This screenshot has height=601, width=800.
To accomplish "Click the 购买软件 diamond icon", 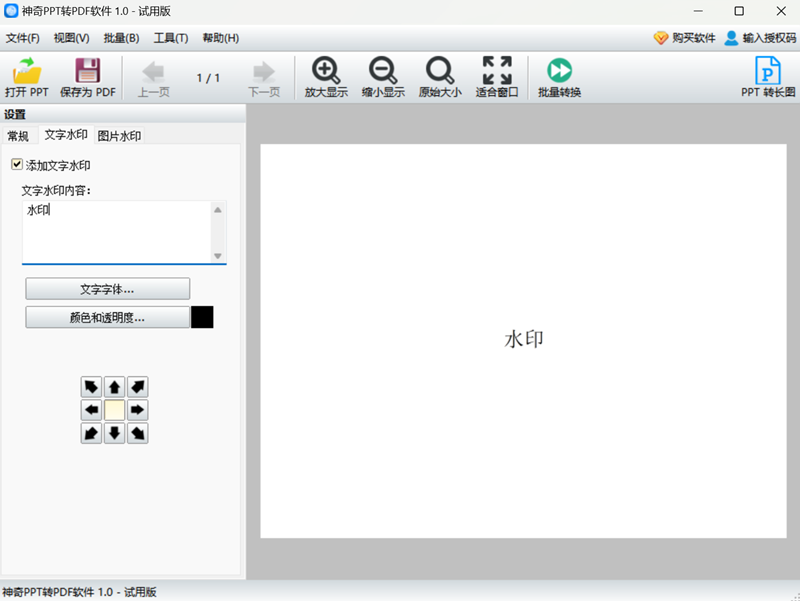I will tap(661, 38).
